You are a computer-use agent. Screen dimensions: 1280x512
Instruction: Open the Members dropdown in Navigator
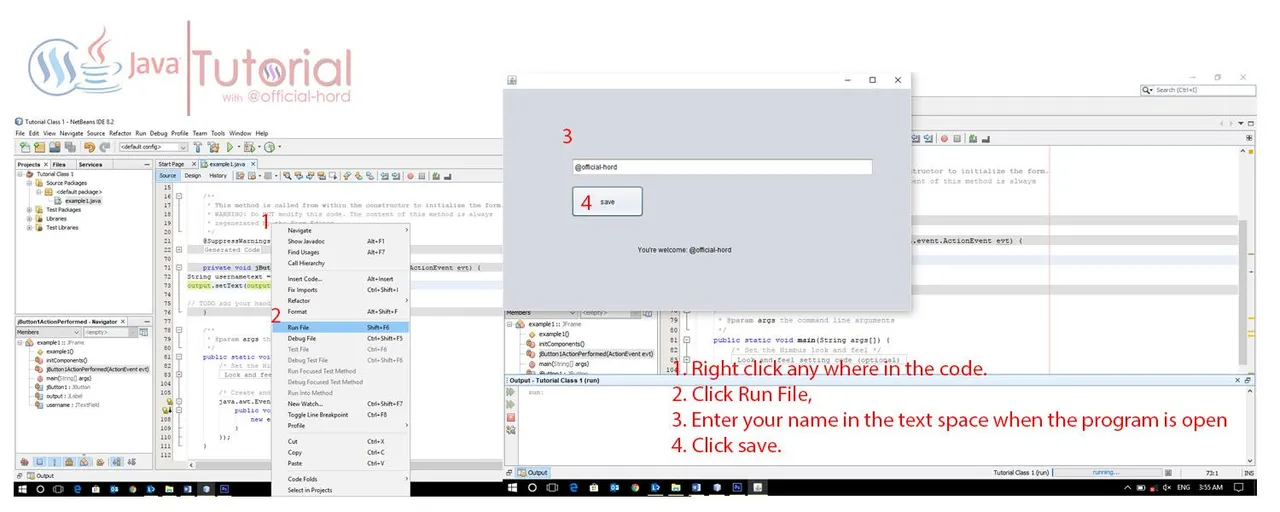pyautogui.click(x=47, y=332)
